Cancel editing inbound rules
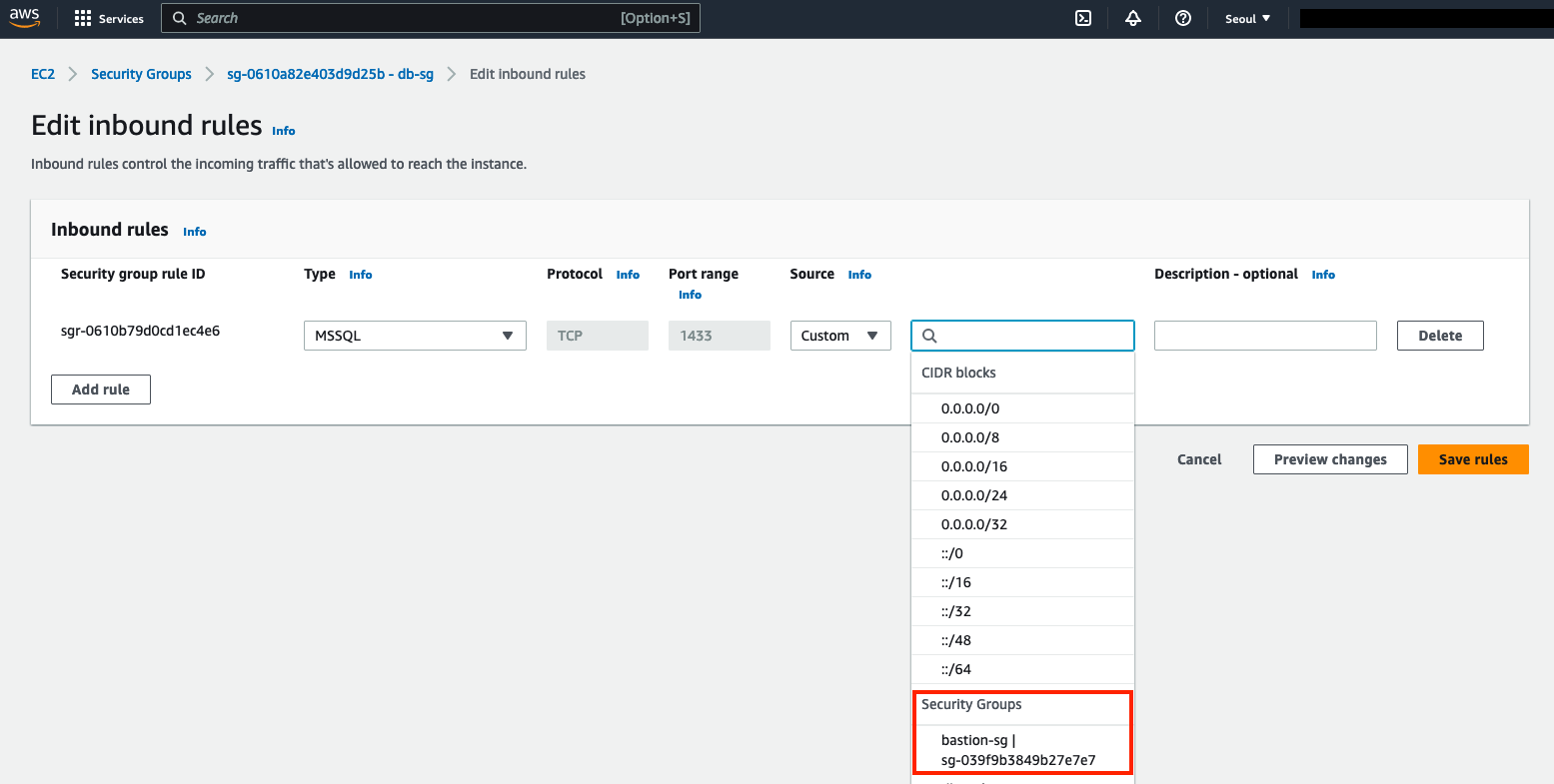 tap(1199, 459)
